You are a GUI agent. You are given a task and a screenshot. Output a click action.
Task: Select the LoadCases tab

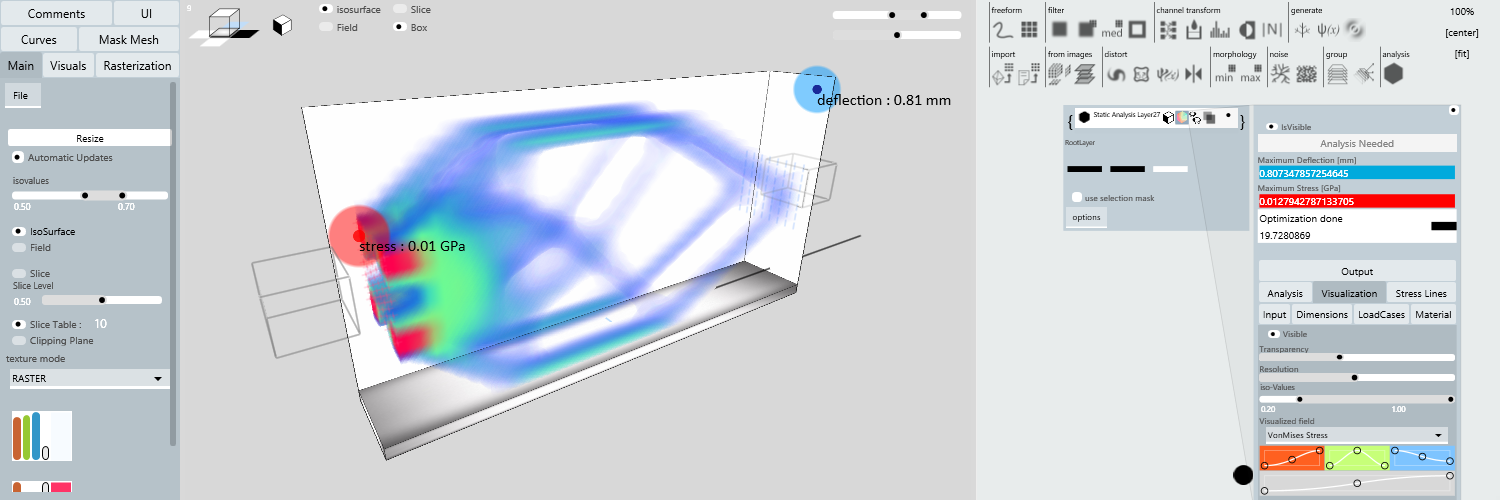1381,314
